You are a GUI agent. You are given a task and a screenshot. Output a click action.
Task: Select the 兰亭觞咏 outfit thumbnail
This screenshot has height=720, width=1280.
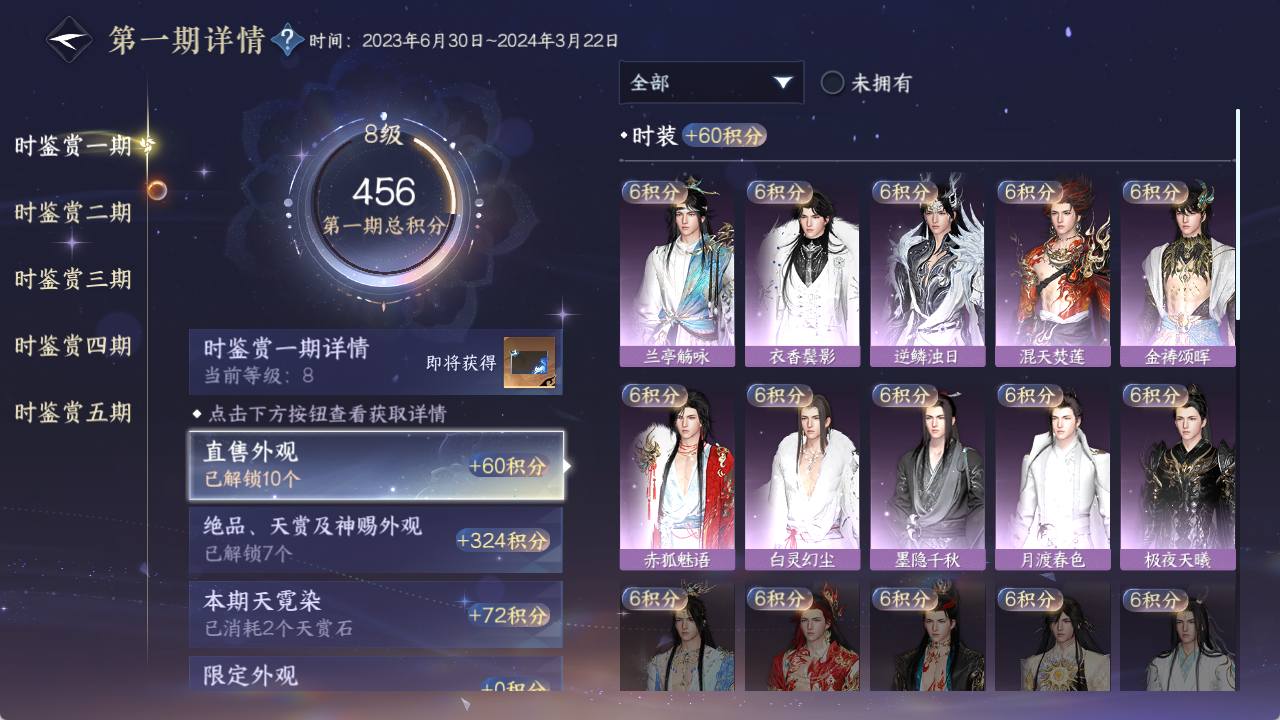[x=677, y=273]
